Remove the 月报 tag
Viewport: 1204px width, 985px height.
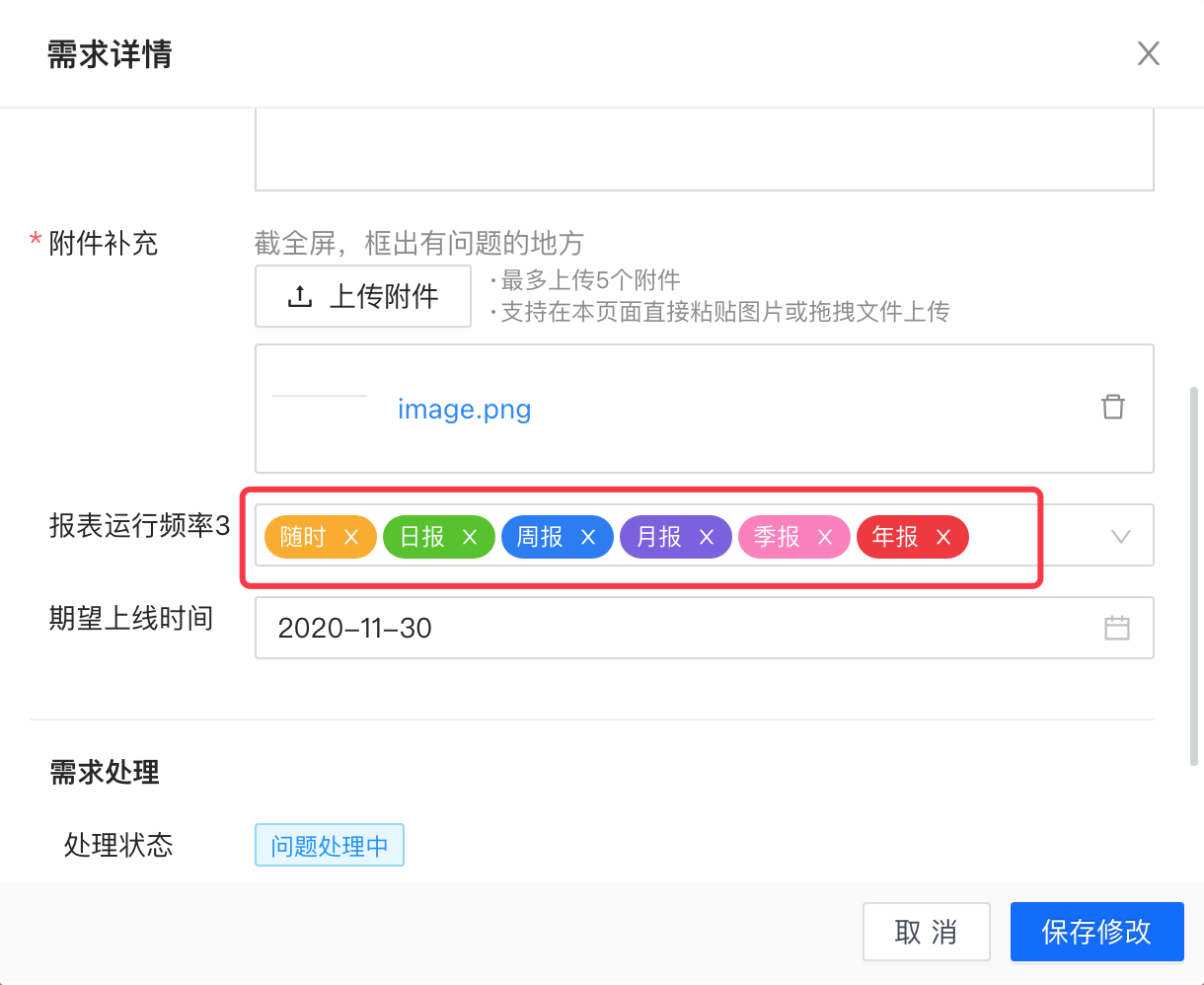point(707,537)
